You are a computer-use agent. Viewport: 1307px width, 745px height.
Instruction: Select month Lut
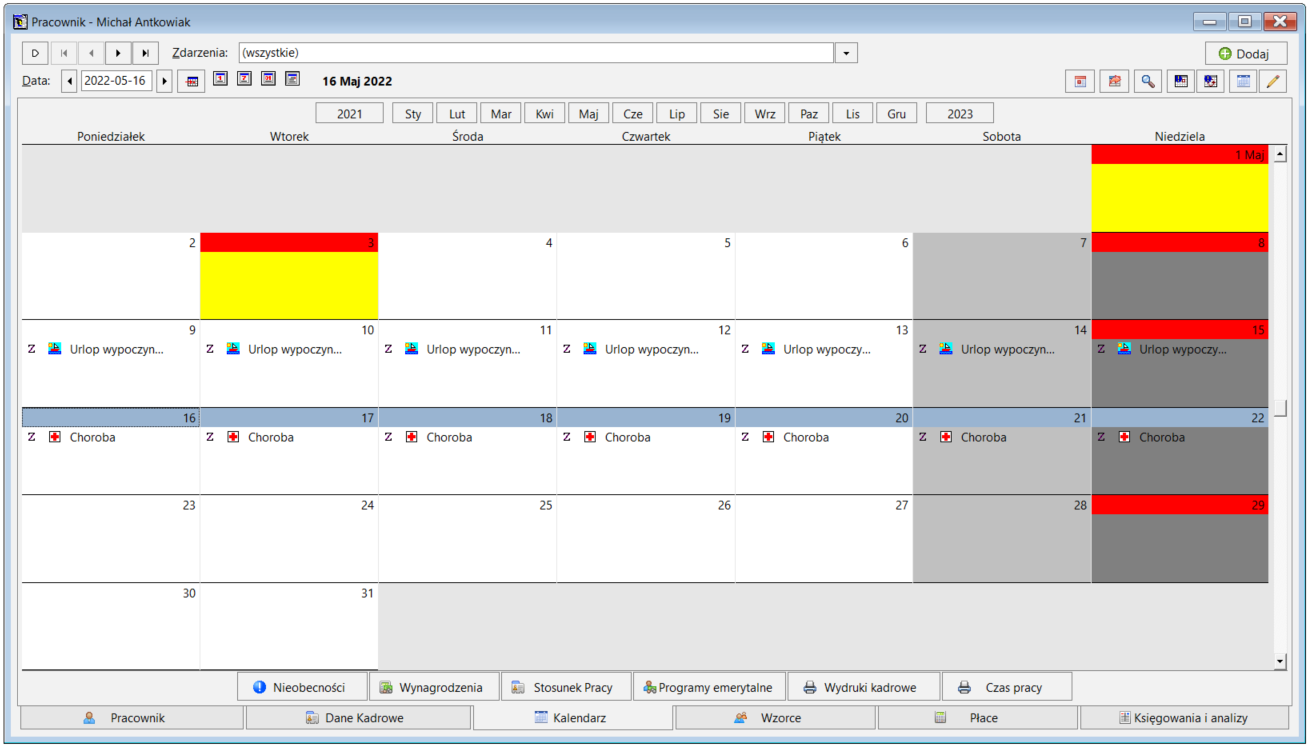point(457,114)
